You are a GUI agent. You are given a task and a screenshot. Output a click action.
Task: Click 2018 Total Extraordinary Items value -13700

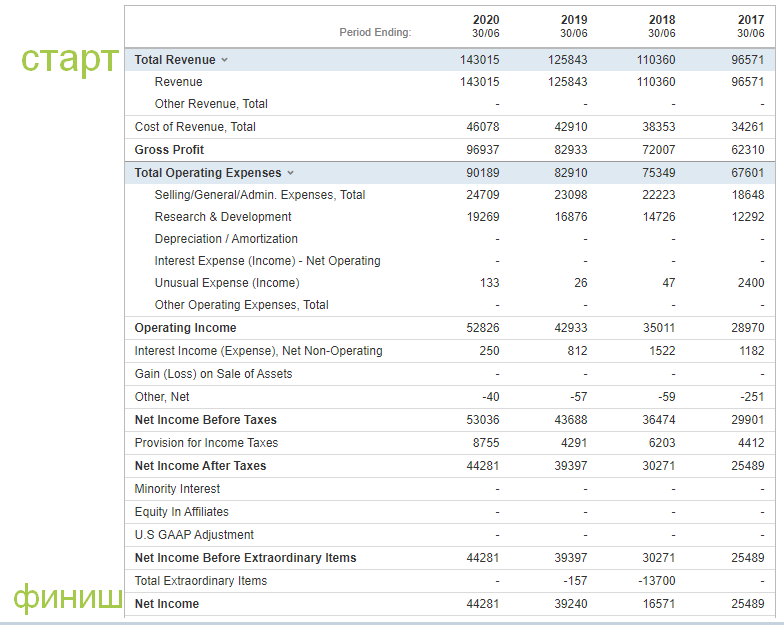click(657, 581)
